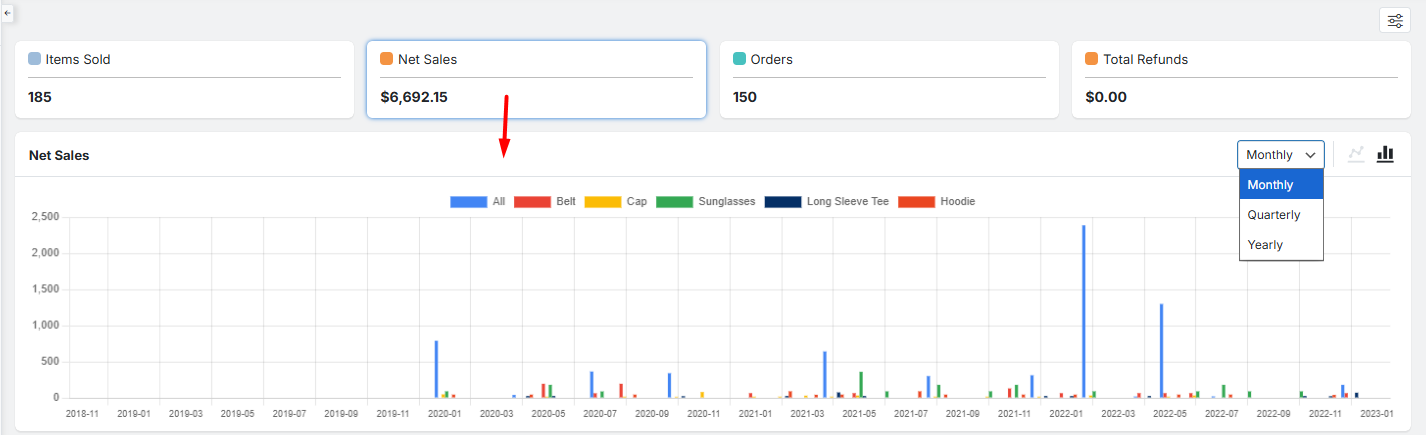
Task: Click the Total Refunds orange square icon
Action: point(1092,59)
